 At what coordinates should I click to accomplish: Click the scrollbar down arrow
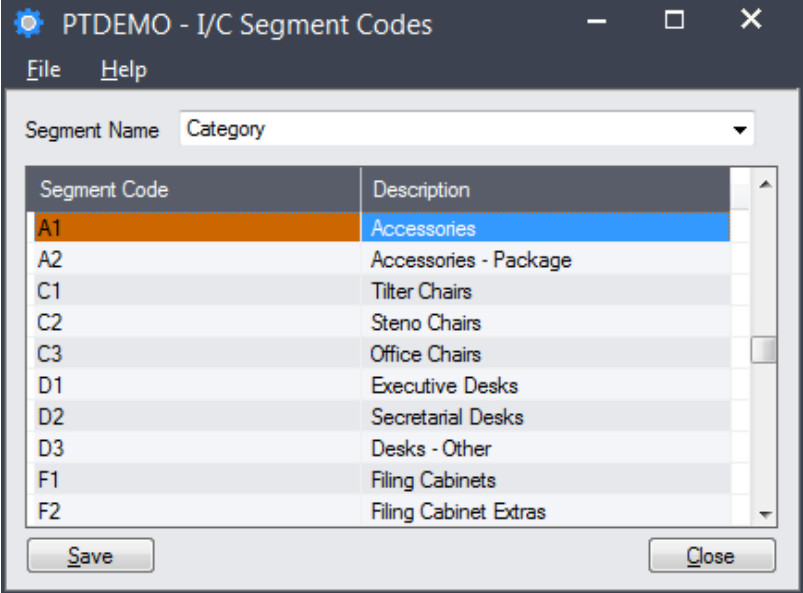(x=765, y=514)
